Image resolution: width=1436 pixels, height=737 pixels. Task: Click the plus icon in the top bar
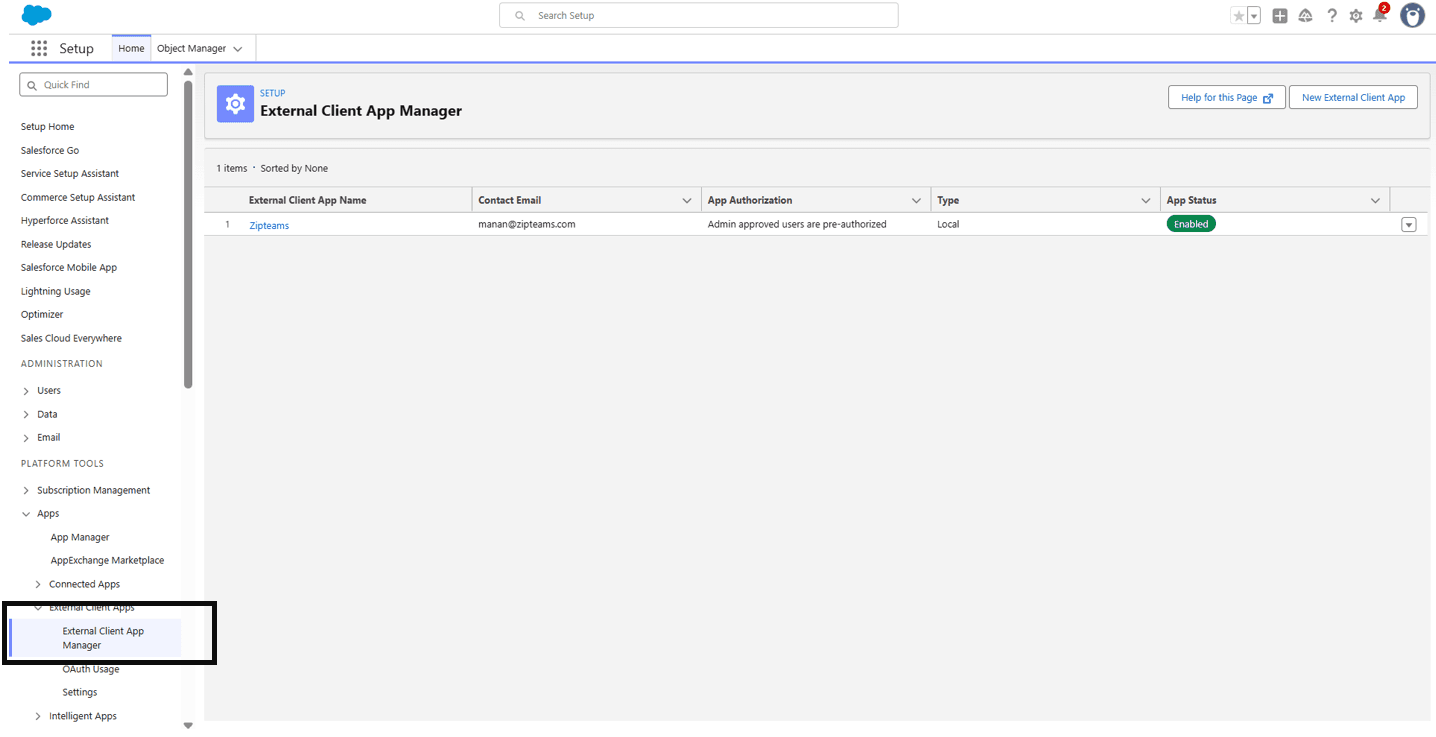pos(1279,15)
